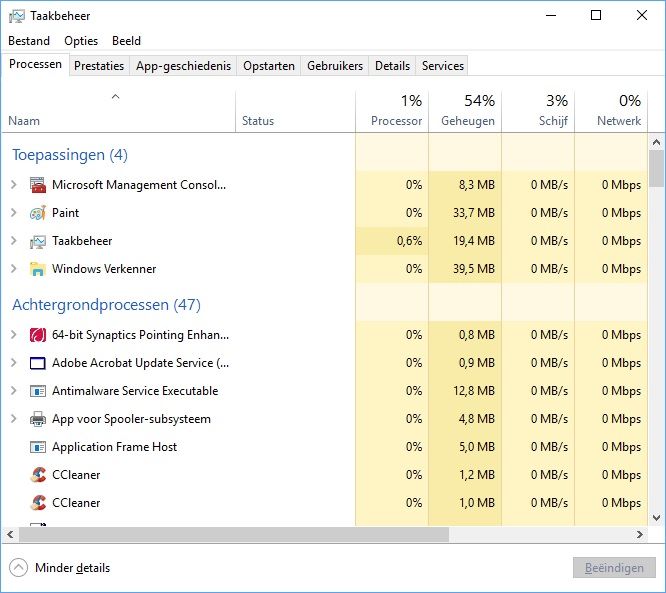The image size is (666, 593).
Task: Open the Opstarten tab
Action: [269, 66]
